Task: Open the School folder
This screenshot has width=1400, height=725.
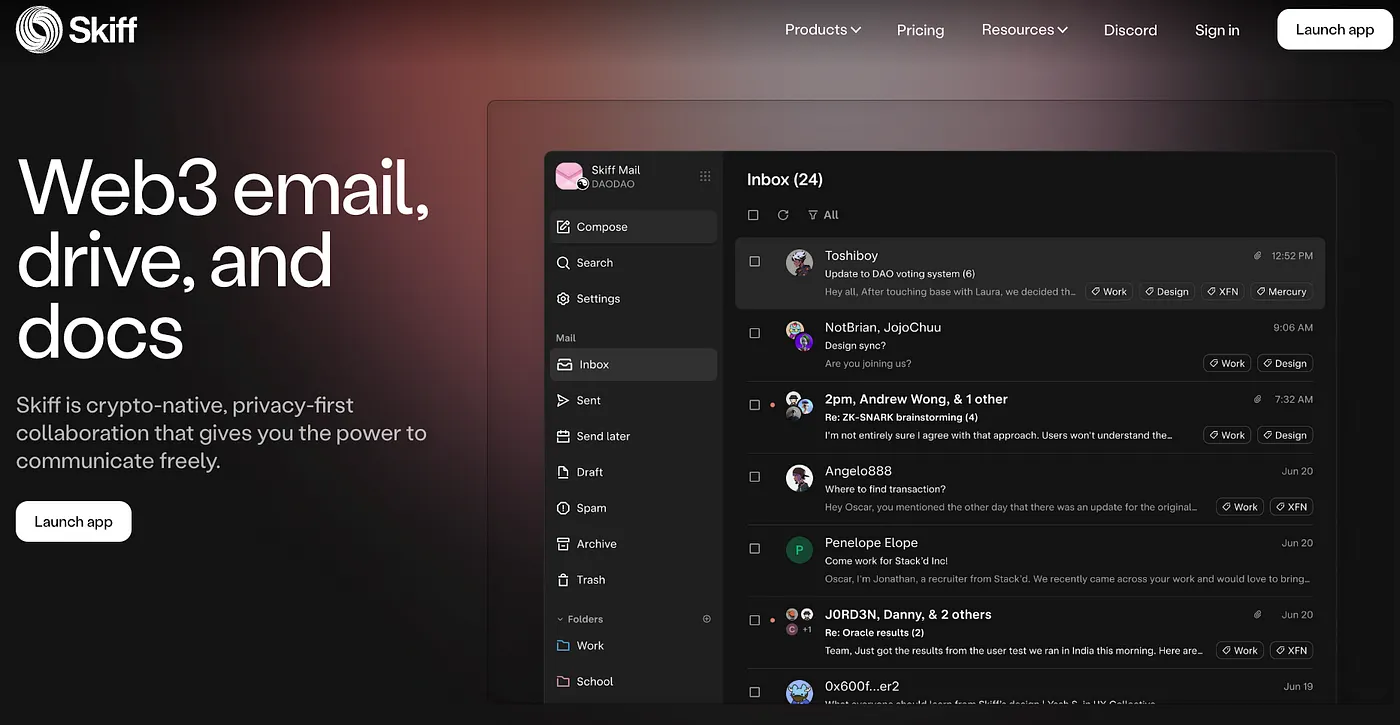Action: tap(633, 682)
